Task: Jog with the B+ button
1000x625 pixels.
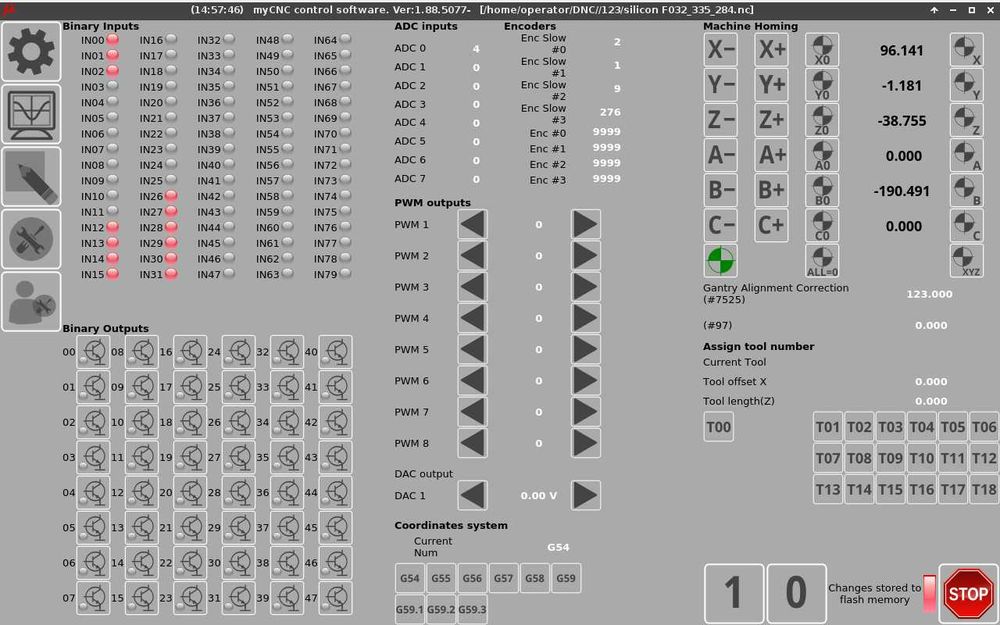Action: point(771,190)
